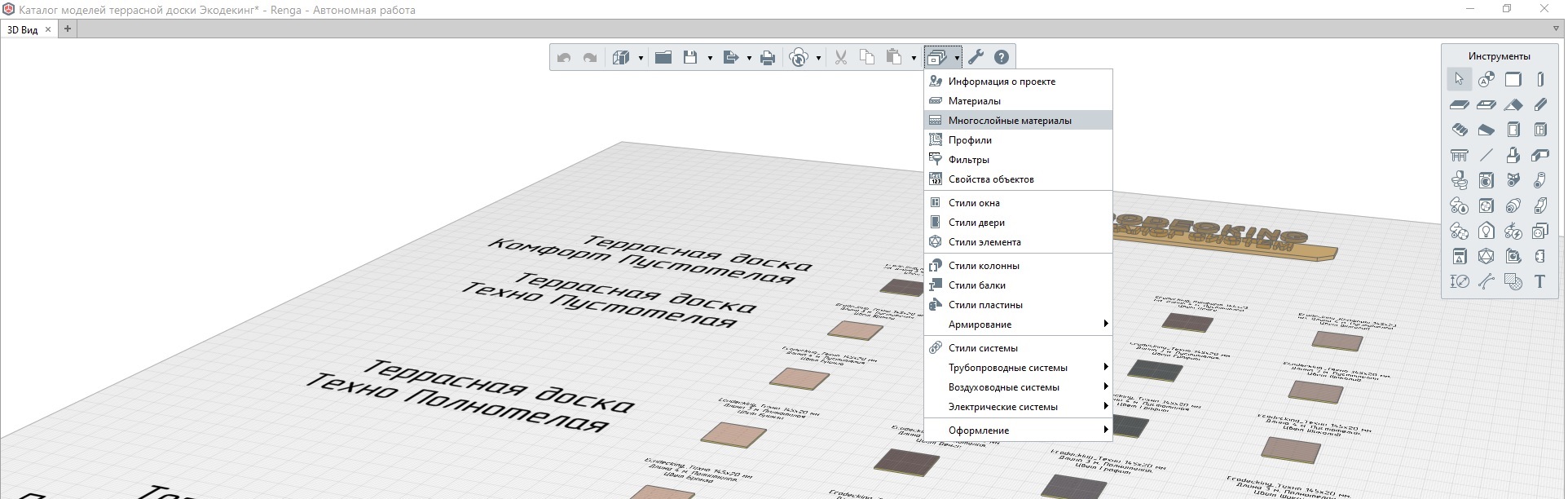This screenshot has height=499, width=1568.
Task: Open Стили системы from the menu
Action: tap(1019, 348)
